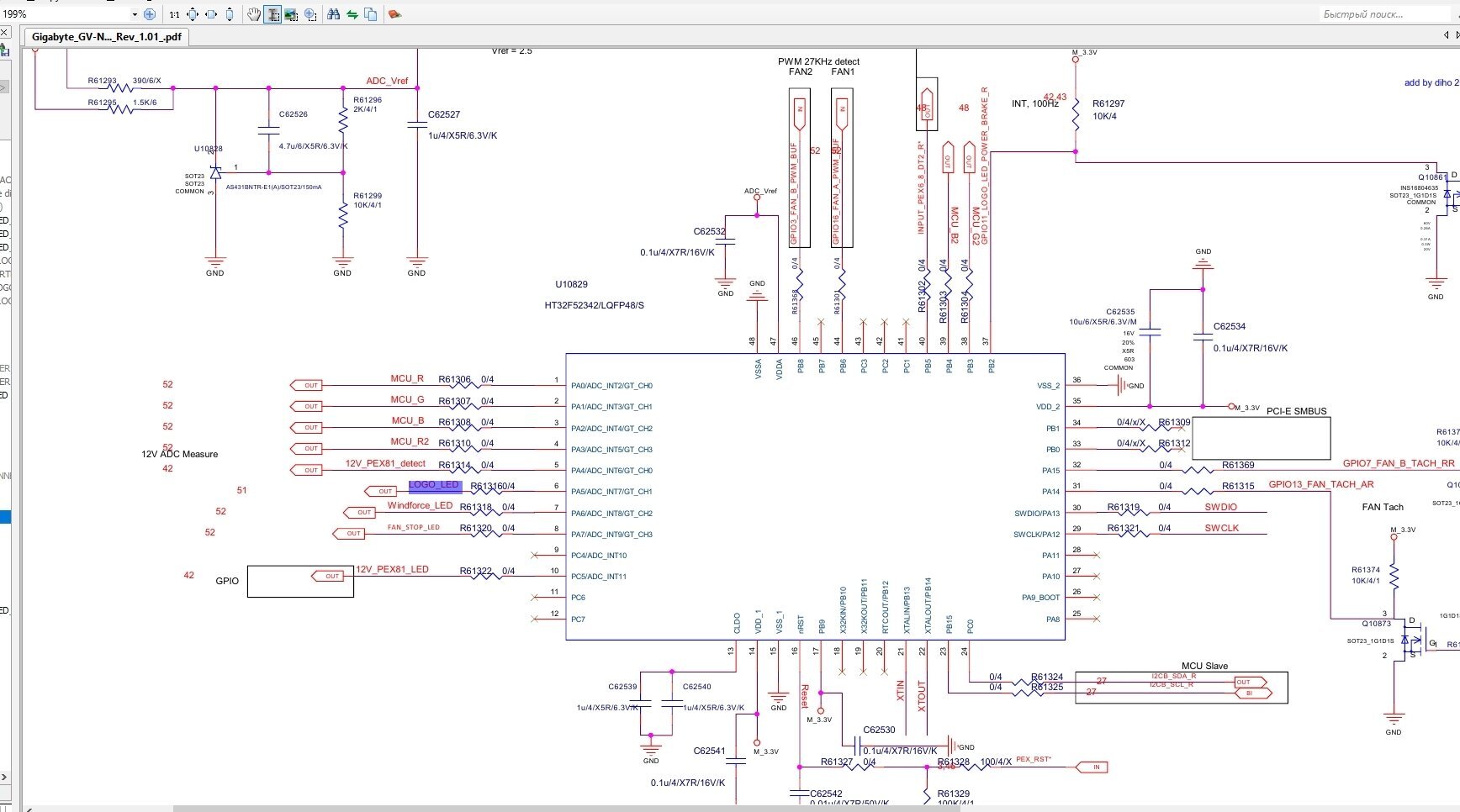Click the MCU_G net label
This screenshot has height=812, width=1460.
[407, 400]
